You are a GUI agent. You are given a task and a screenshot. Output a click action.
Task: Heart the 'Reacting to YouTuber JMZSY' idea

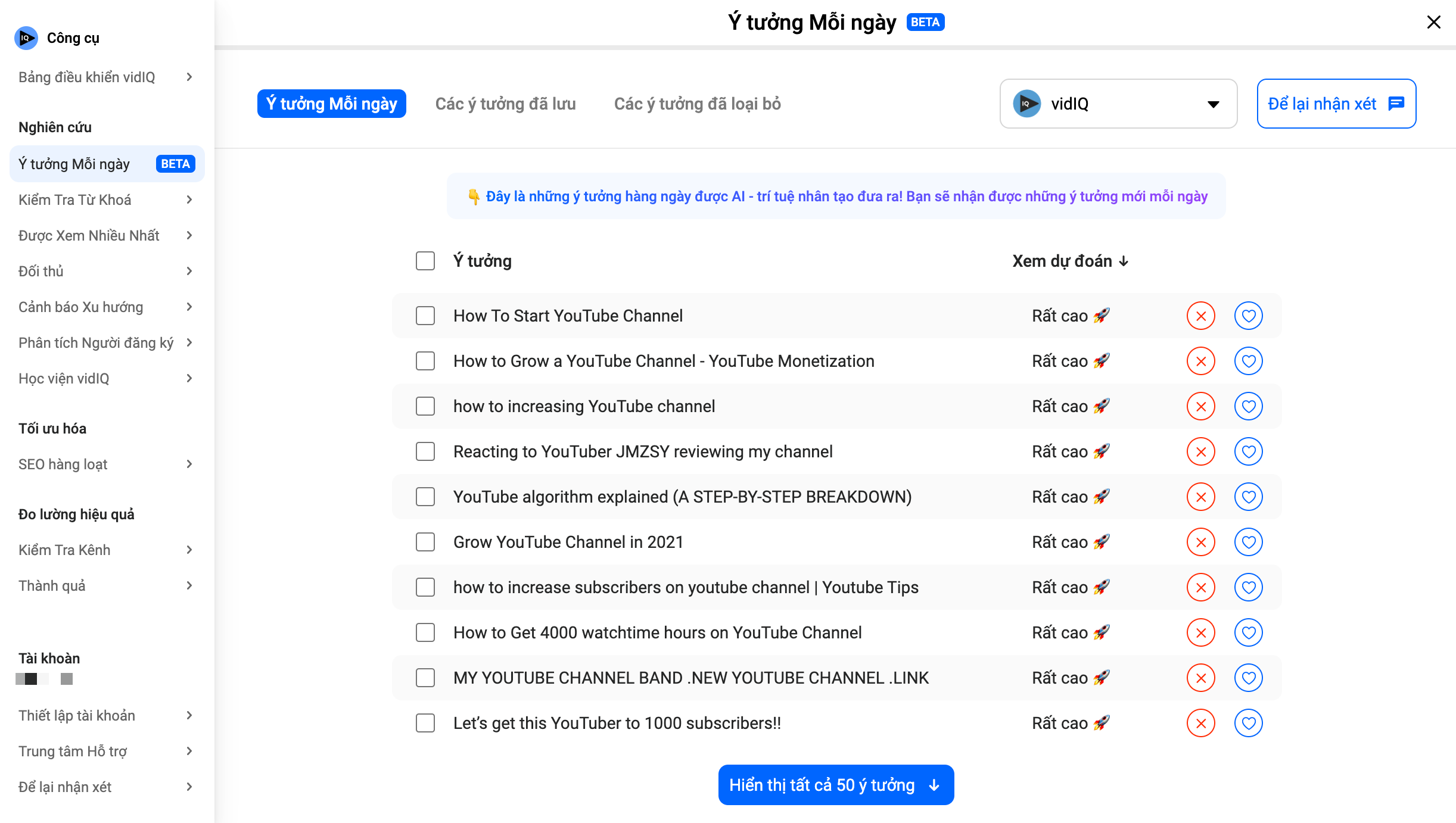[1248, 451]
